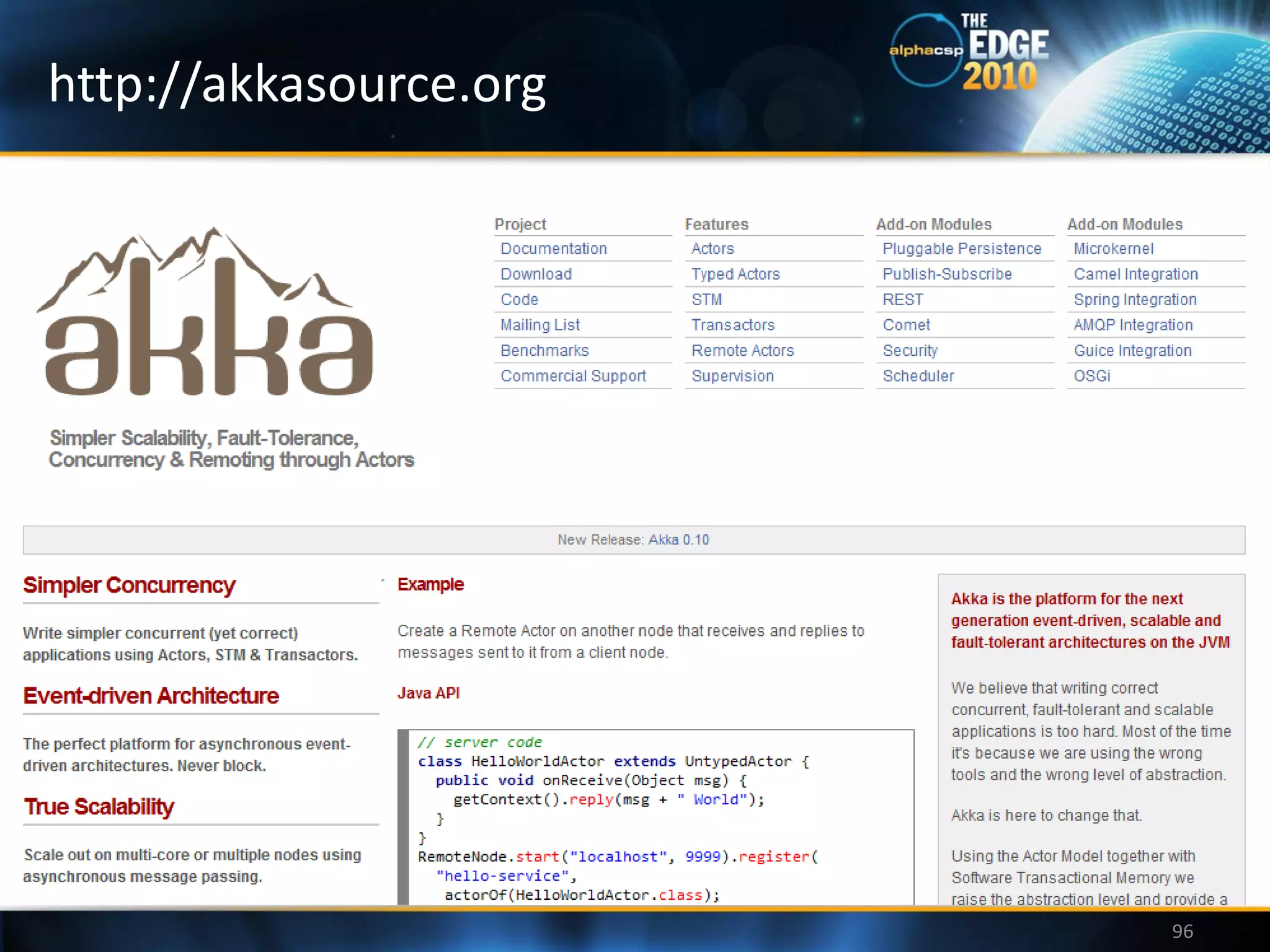
Task: Click the 'Simpler Scalability, Fault-Tolerance' tagline
Action: [x=231, y=449]
